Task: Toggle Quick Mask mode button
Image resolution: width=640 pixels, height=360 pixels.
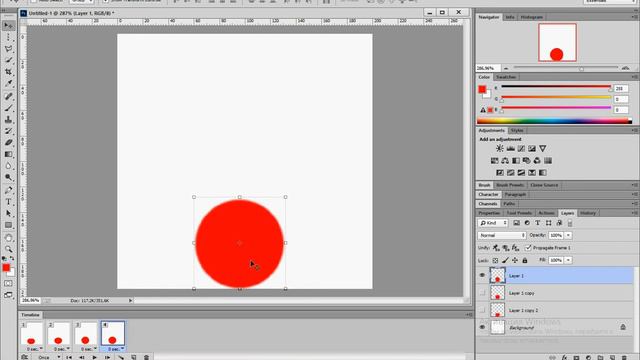Action: point(8,283)
